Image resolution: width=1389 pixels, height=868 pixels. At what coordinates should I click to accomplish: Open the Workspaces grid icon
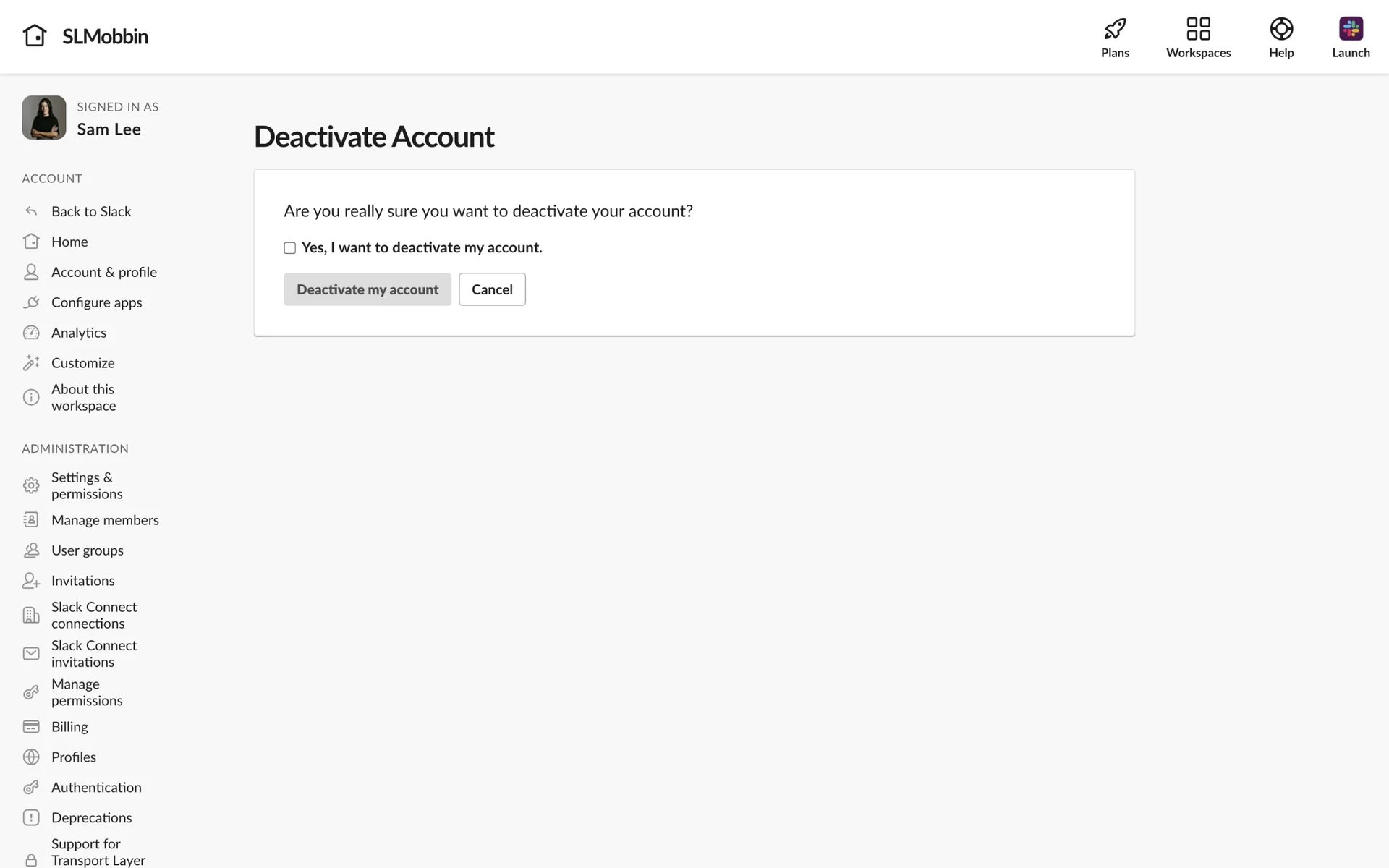(x=1198, y=29)
